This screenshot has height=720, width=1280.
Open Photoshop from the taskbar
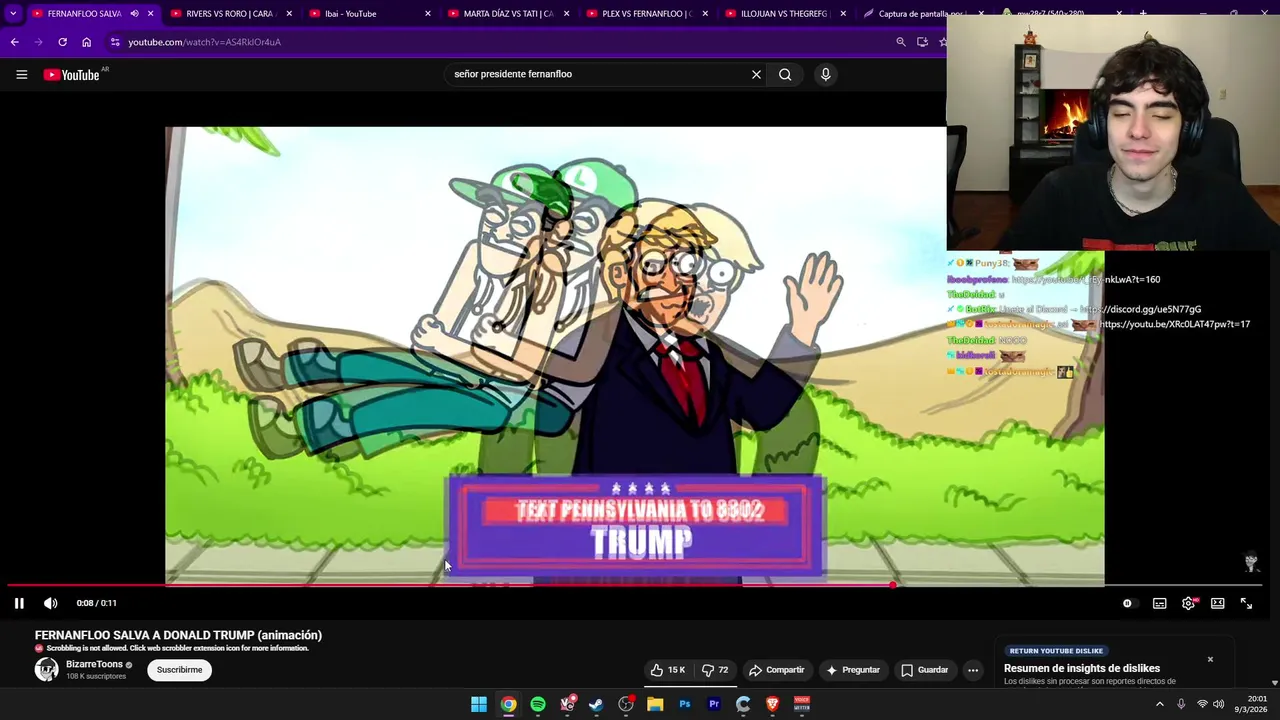click(x=684, y=704)
